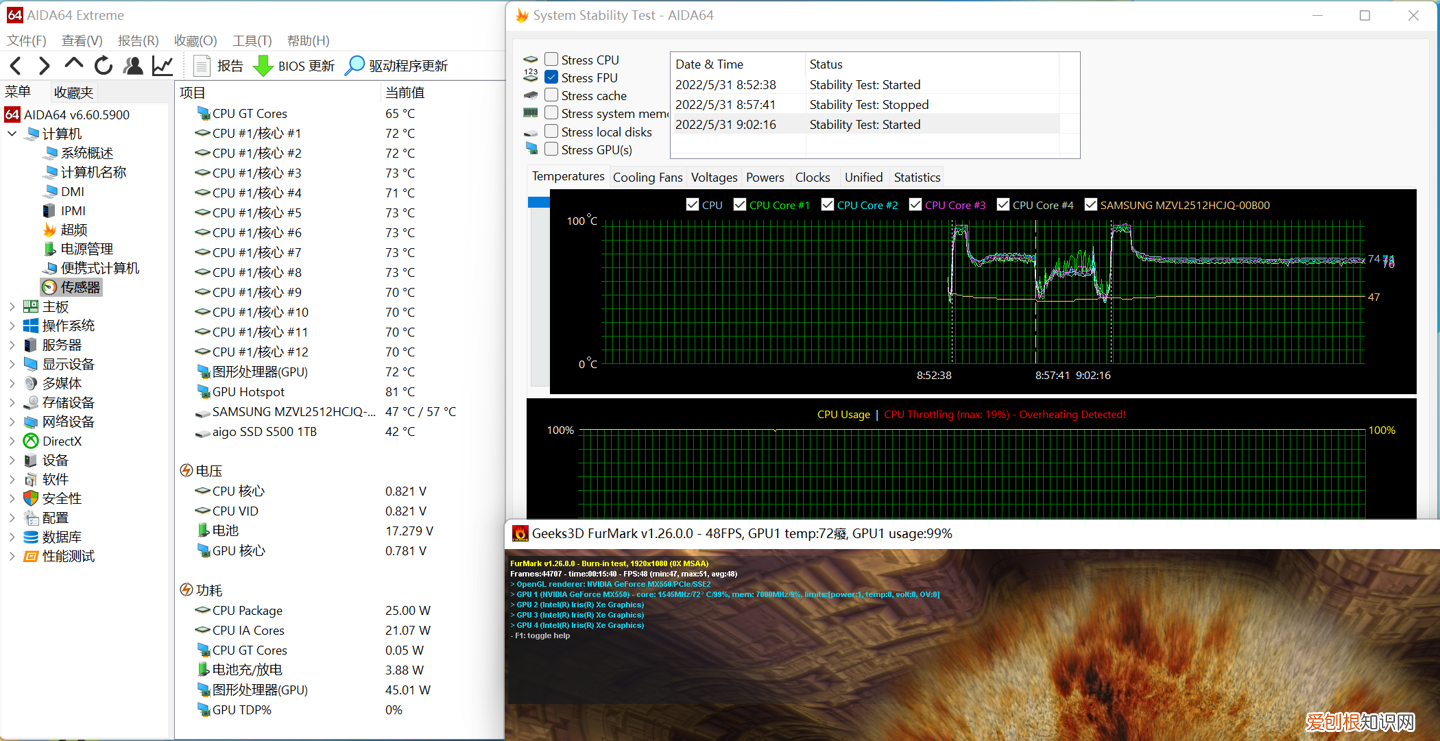
Task: Select 系统概述 in the sidebar tree
Action: (87, 153)
